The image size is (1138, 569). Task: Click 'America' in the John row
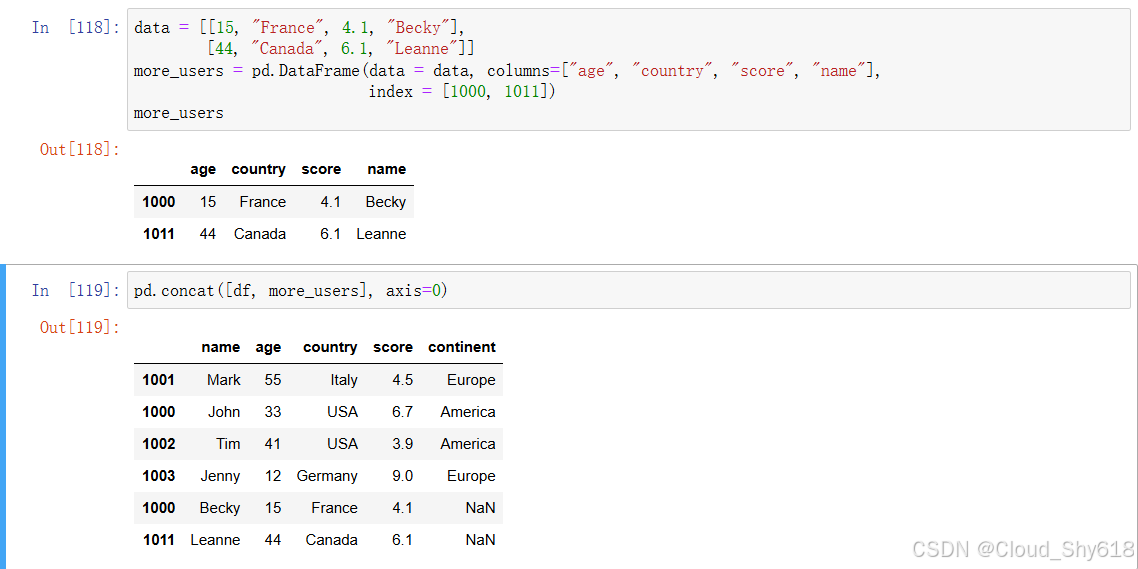pos(468,412)
